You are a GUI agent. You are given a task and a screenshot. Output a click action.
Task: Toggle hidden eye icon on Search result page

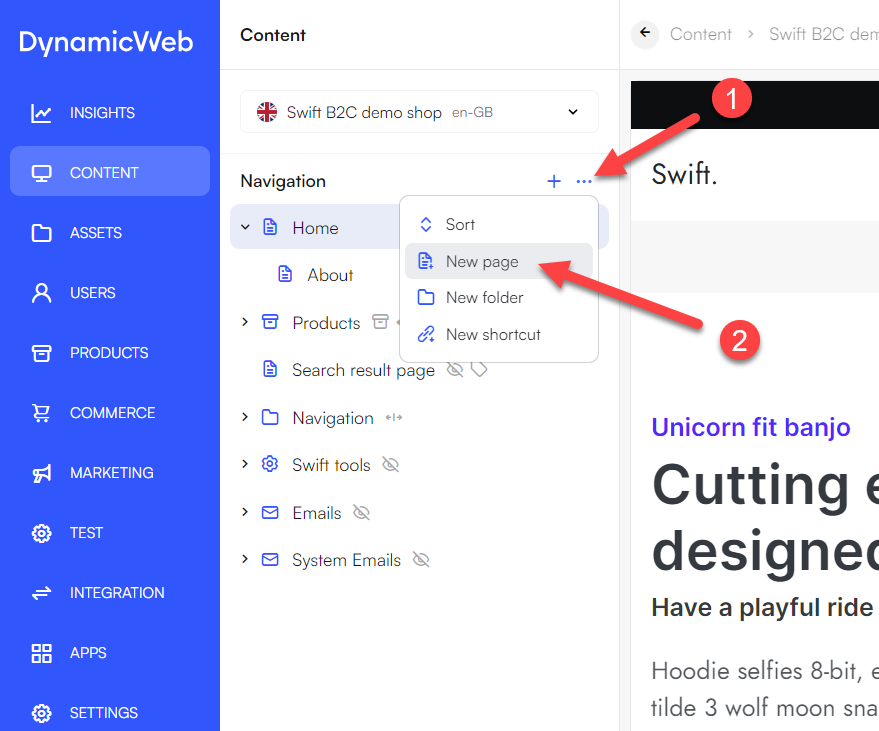[455, 370]
